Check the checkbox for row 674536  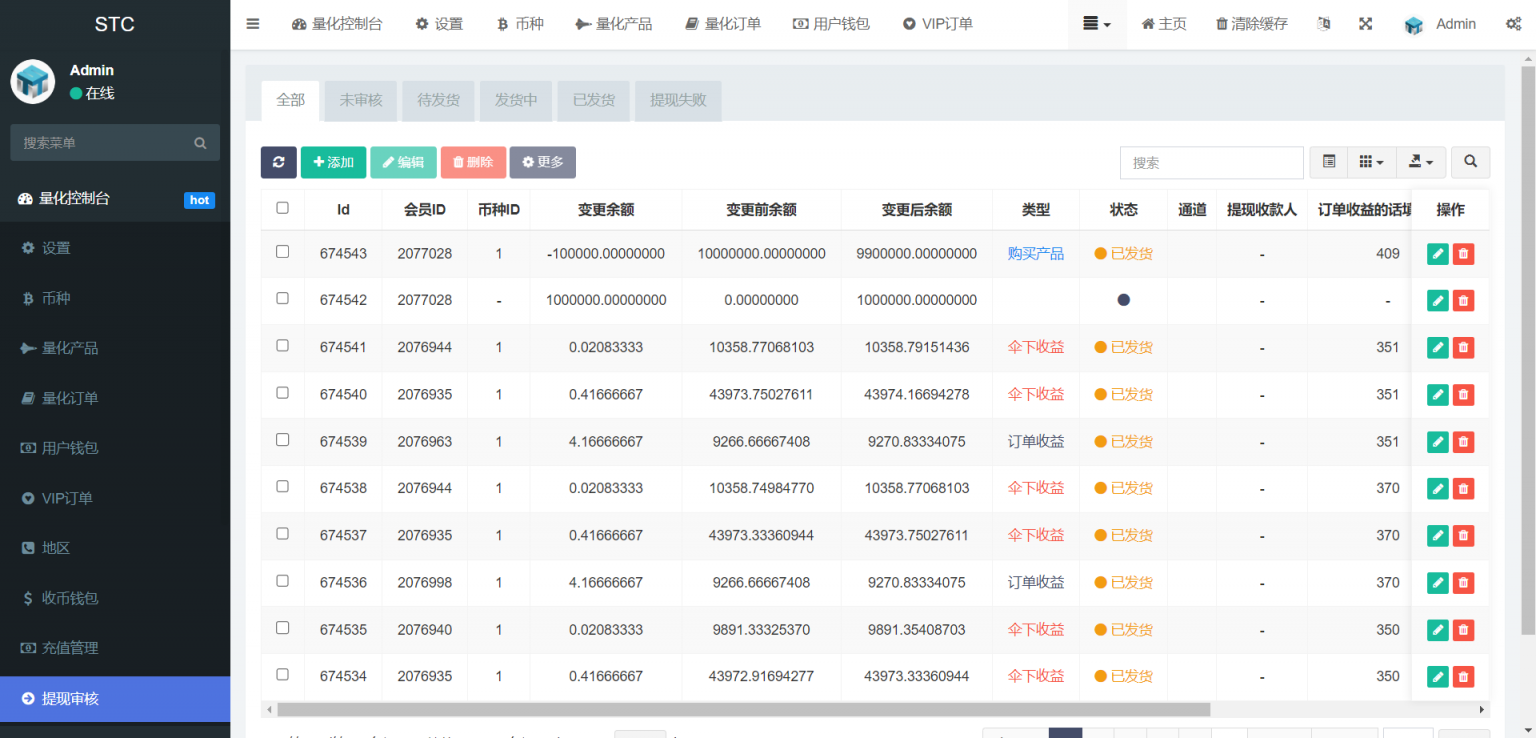point(282,580)
